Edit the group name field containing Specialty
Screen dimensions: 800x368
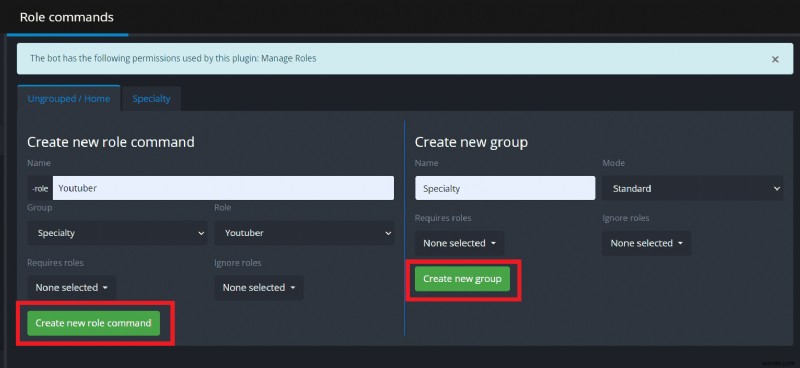point(505,188)
